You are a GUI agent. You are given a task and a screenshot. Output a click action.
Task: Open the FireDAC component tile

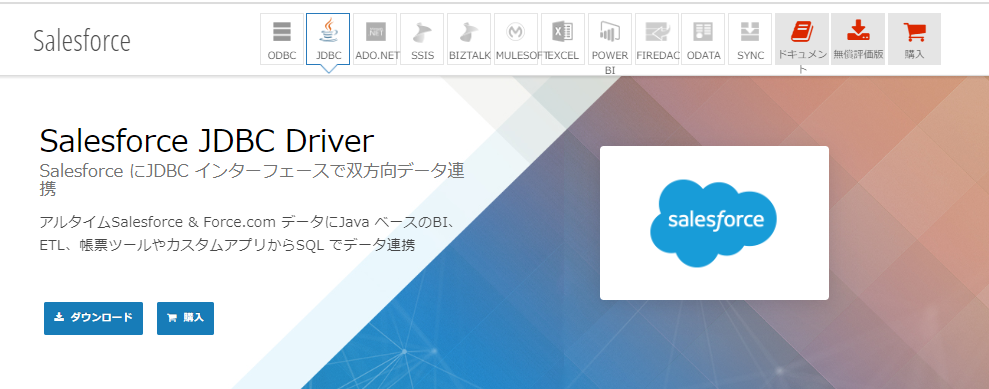[x=657, y=38]
